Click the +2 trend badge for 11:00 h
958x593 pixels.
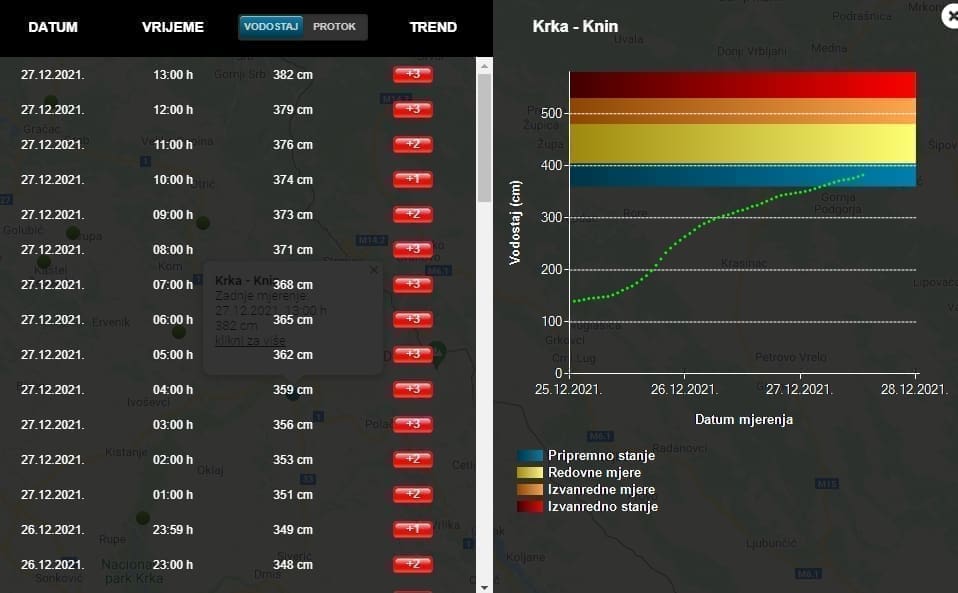pyautogui.click(x=412, y=145)
